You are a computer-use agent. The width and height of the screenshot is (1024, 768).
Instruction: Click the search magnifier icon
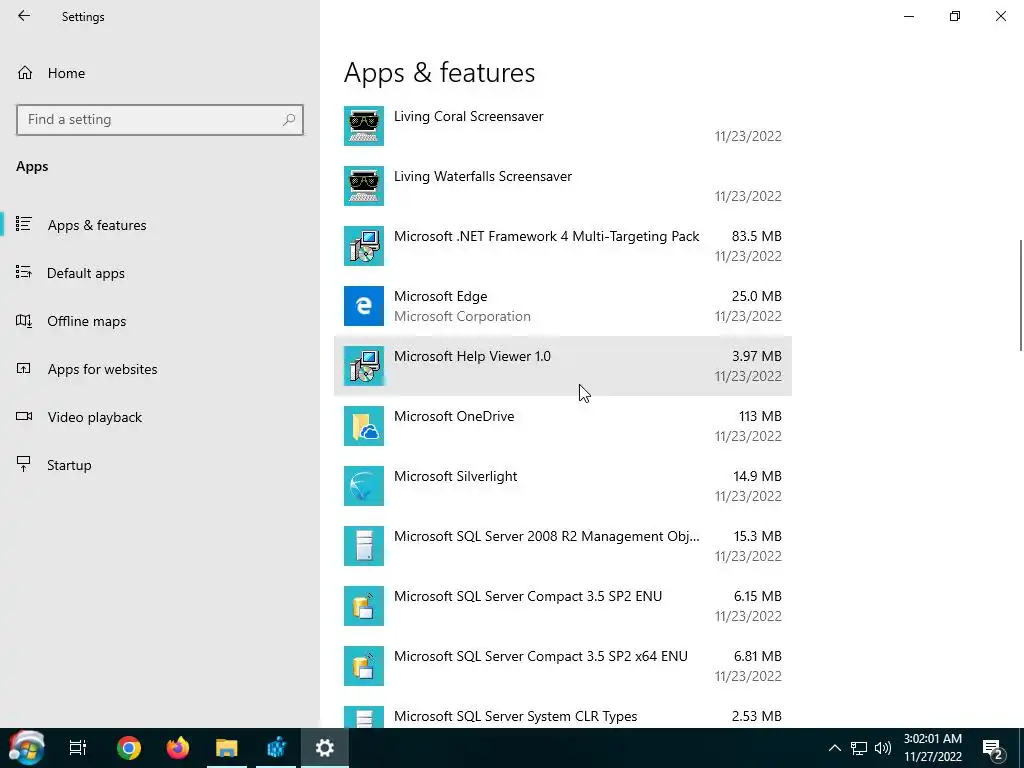[x=289, y=120]
